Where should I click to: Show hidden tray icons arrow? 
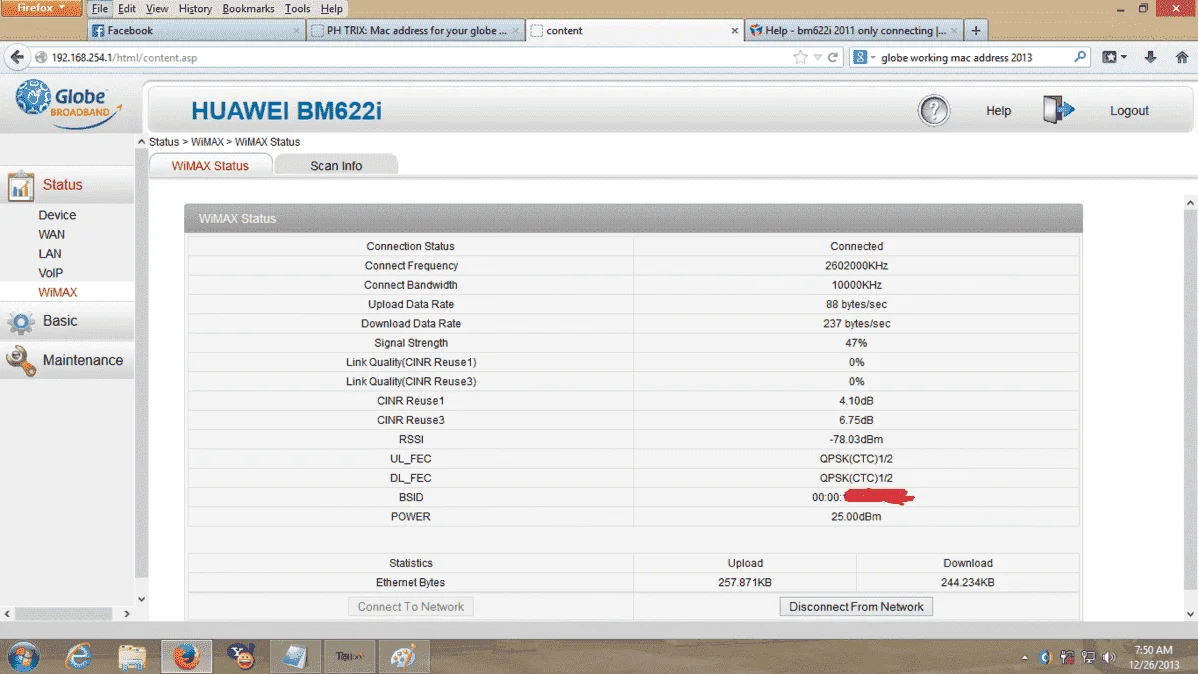(x=1025, y=657)
